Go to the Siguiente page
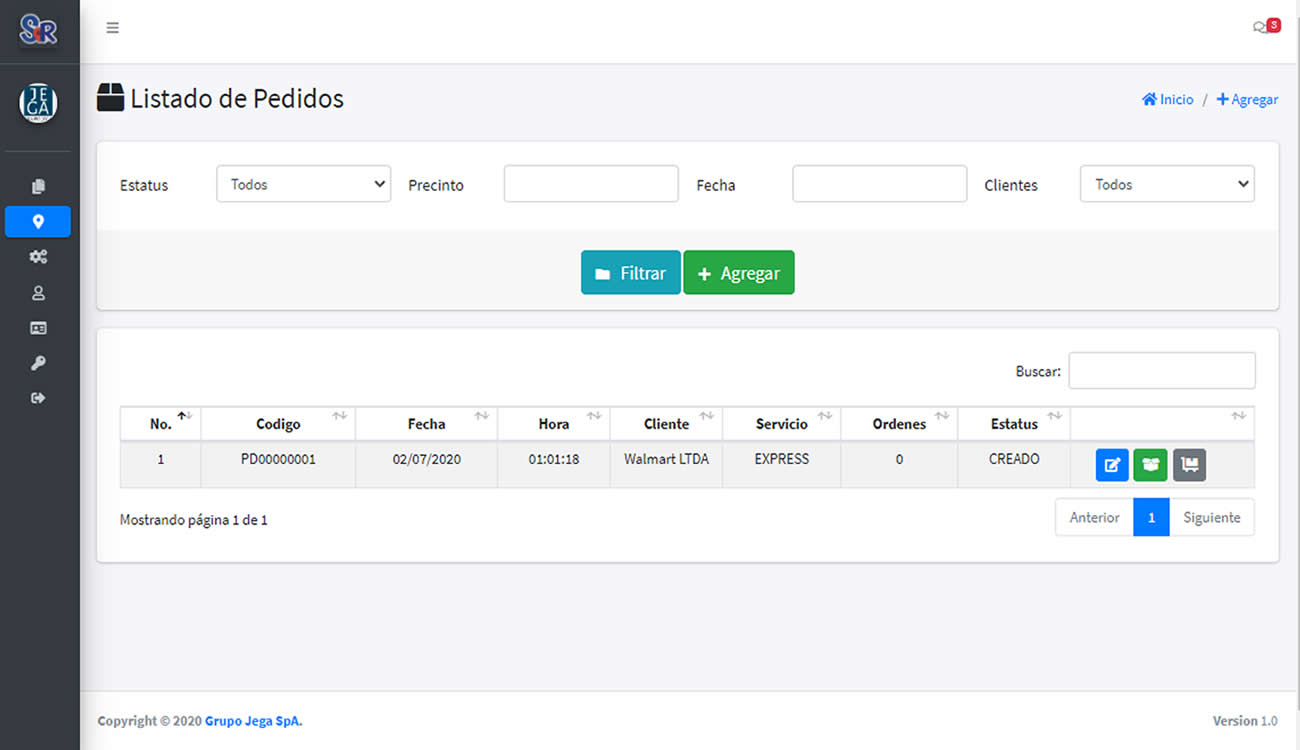The width and height of the screenshot is (1300, 750). click(1211, 518)
